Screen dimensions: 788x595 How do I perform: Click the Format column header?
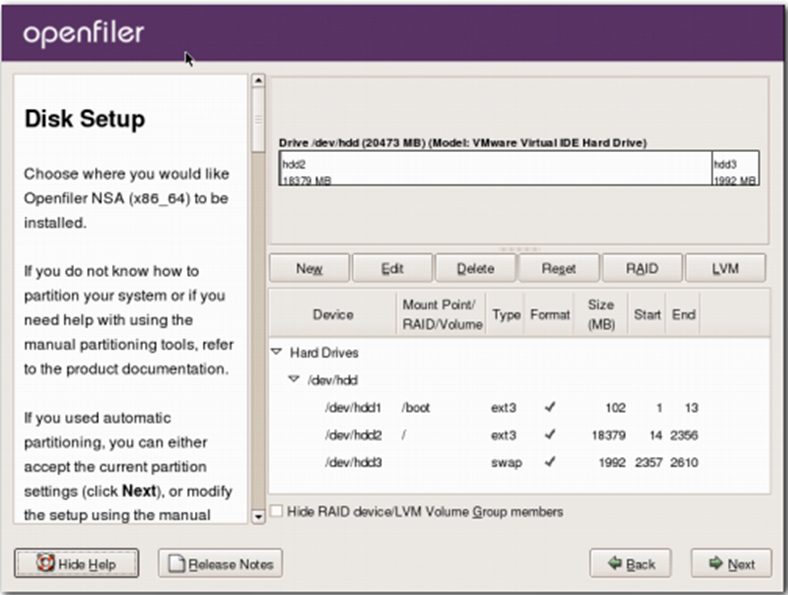pos(550,315)
